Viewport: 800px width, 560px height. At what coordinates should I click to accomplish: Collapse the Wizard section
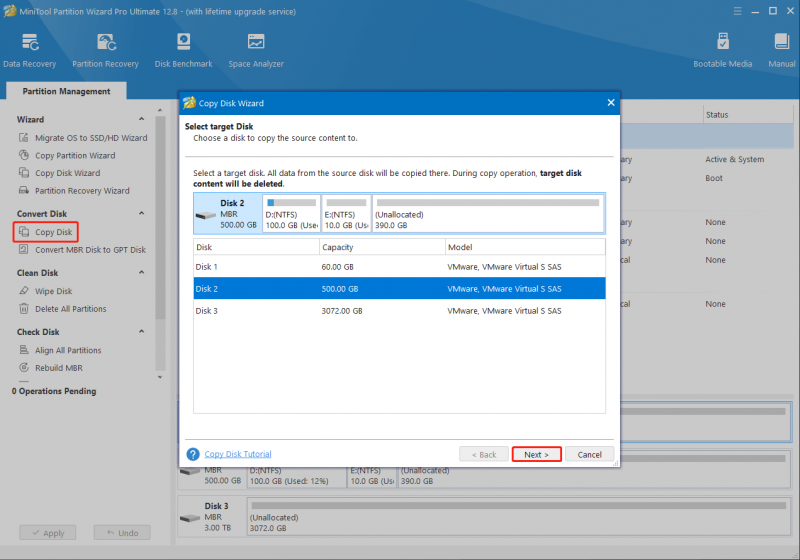pyautogui.click(x=141, y=119)
